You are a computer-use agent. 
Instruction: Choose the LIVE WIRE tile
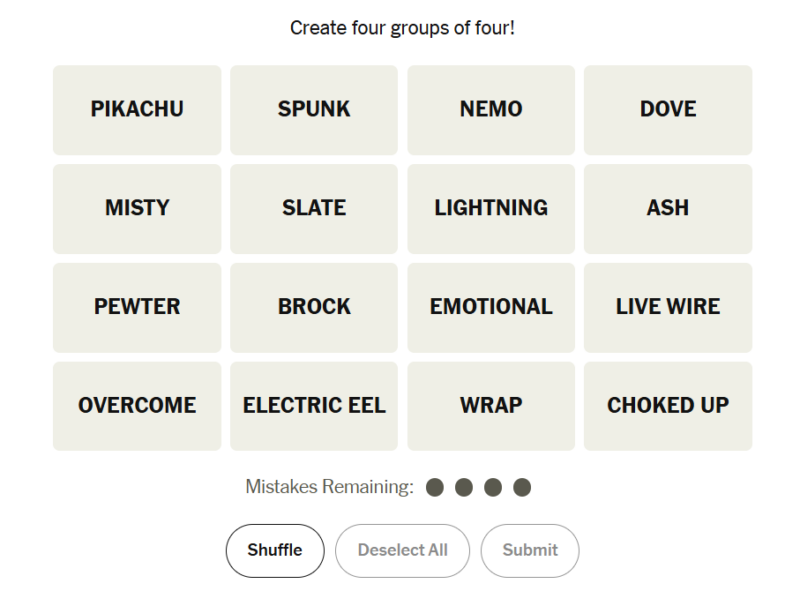668,308
